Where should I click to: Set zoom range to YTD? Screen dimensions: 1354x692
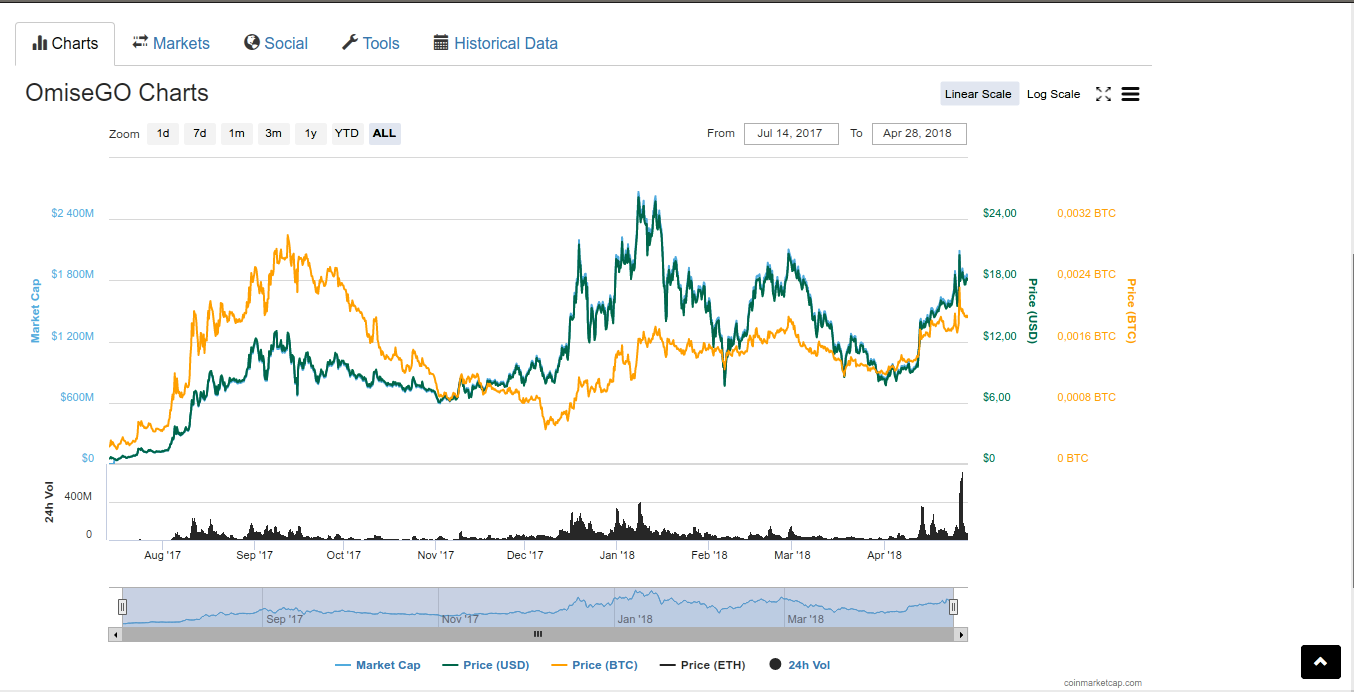[x=347, y=133]
